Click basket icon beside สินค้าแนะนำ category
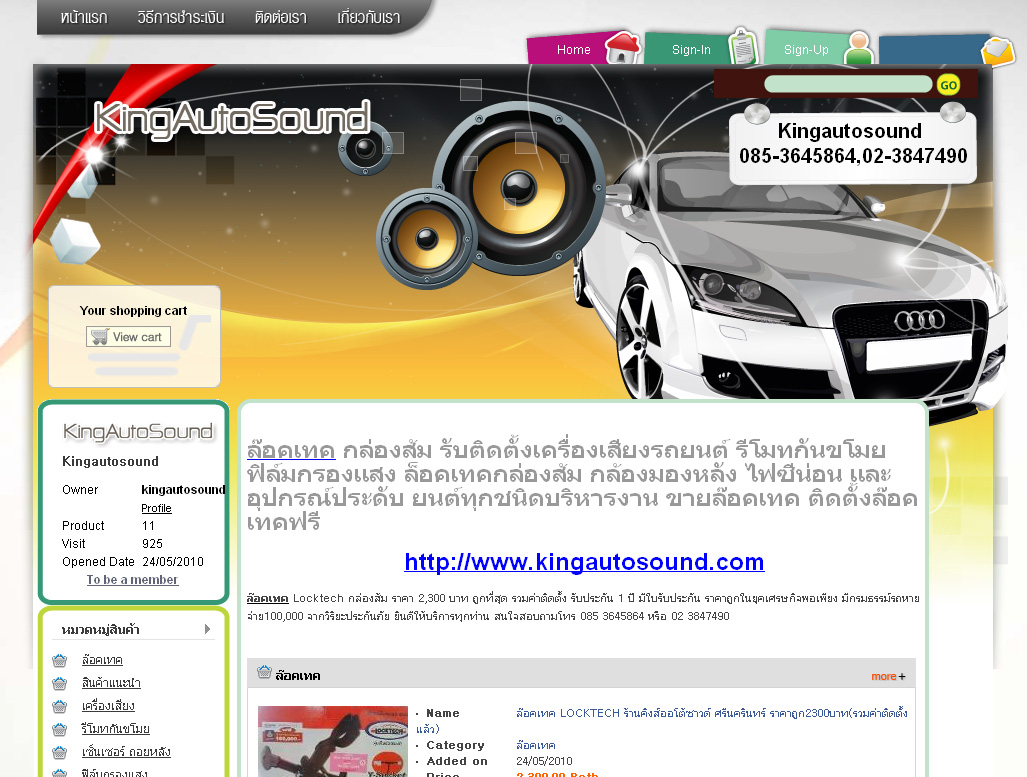 point(60,683)
